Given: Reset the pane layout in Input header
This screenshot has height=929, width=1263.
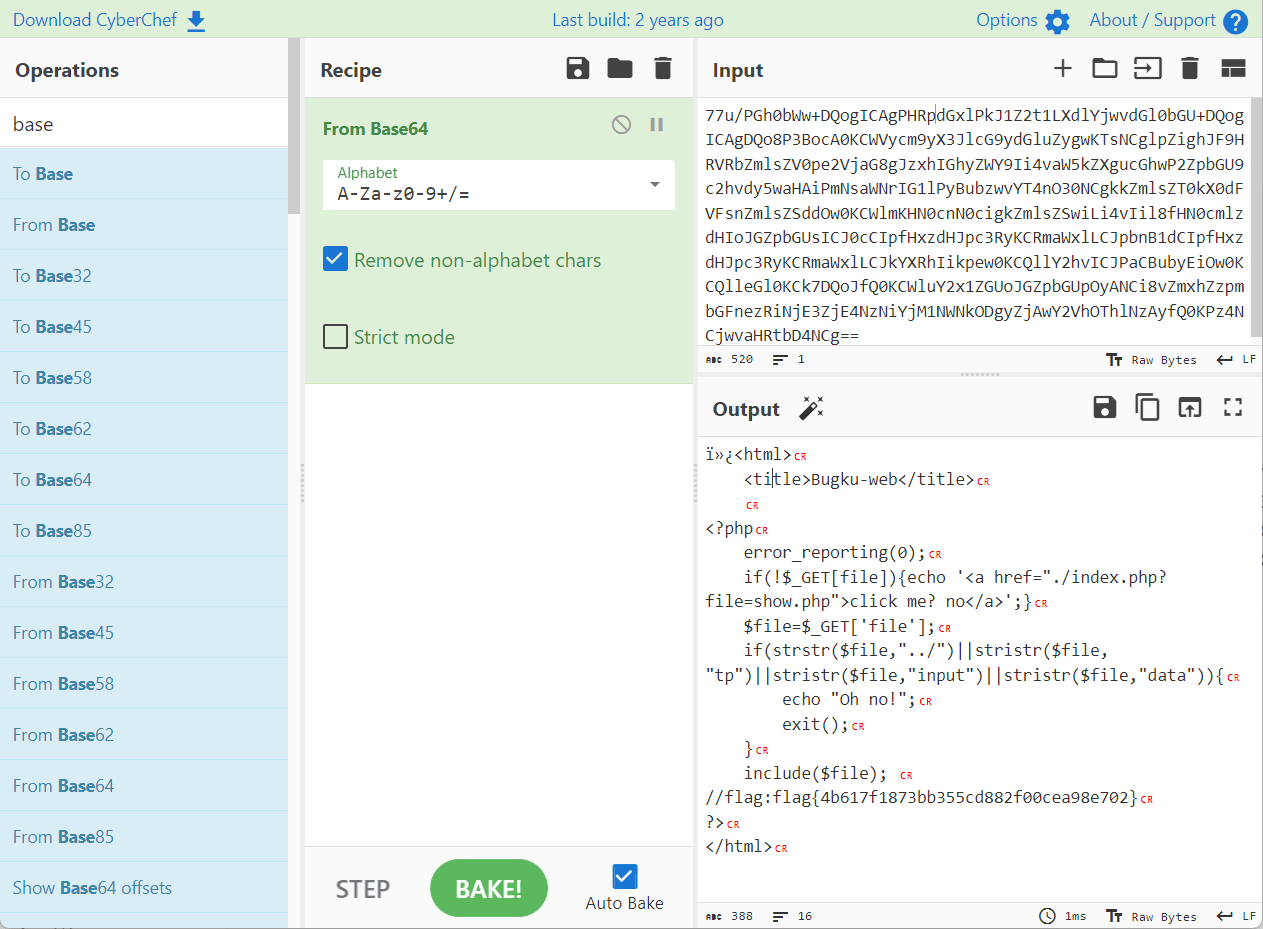Looking at the screenshot, I should point(1232,69).
